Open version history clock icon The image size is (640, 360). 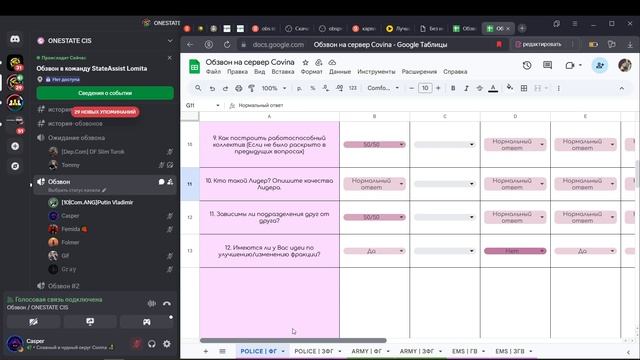pos(527,65)
